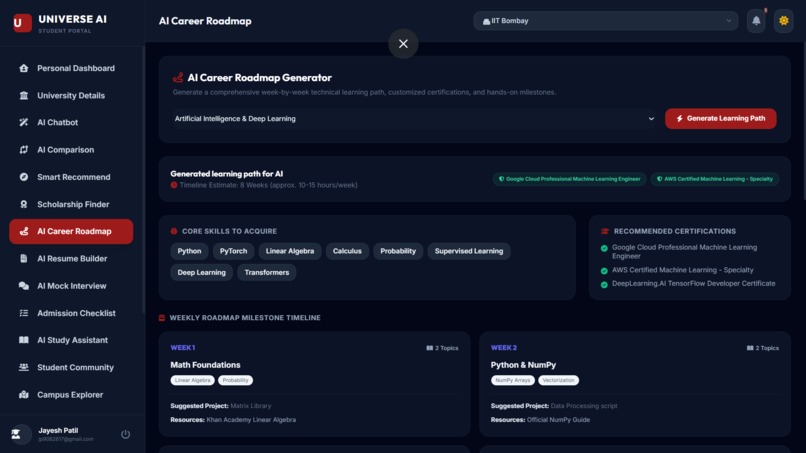
Task: Click the Campus Explorer map icon
Action: point(24,394)
